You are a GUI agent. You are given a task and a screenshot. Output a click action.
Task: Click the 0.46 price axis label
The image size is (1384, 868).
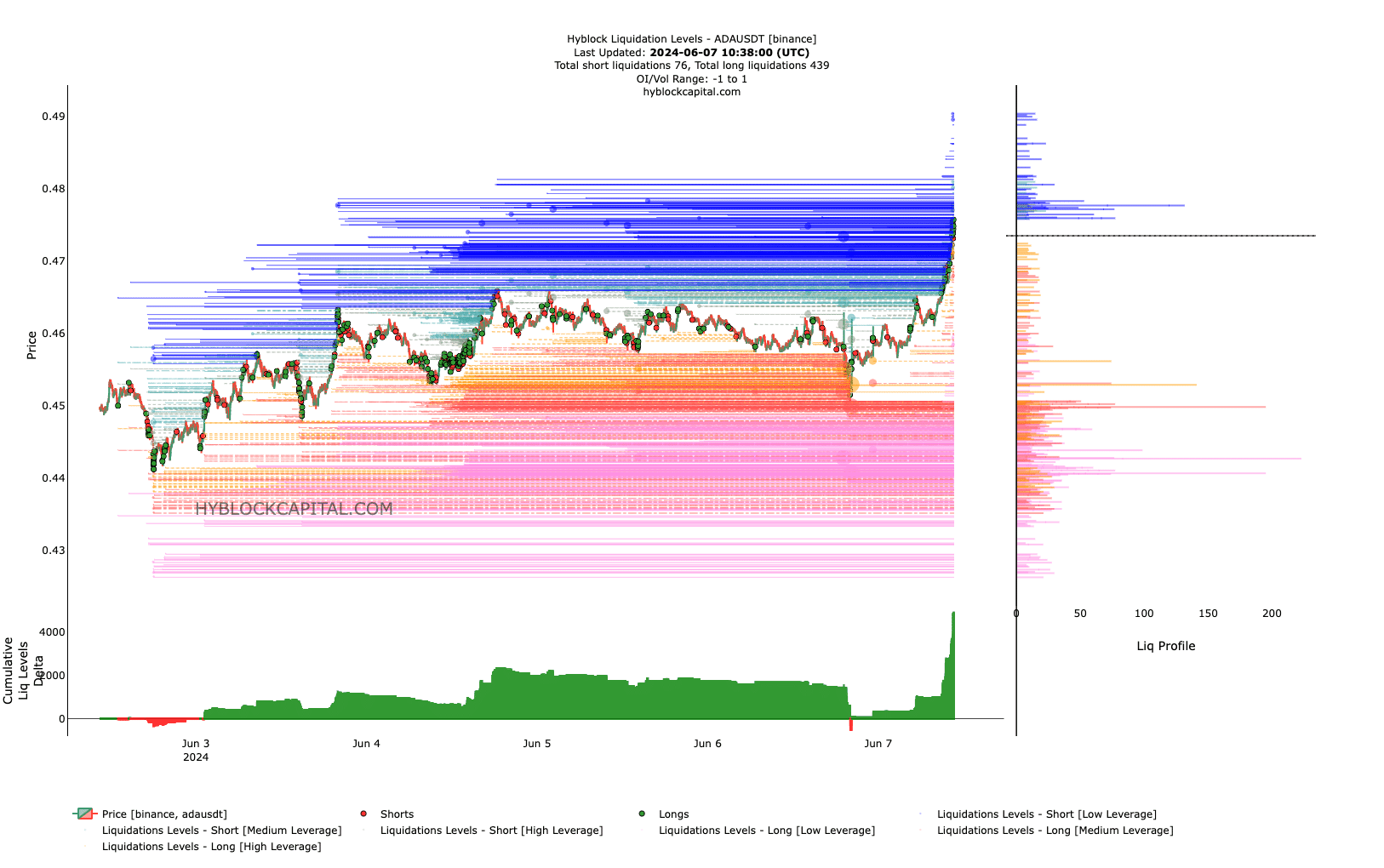point(54,334)
